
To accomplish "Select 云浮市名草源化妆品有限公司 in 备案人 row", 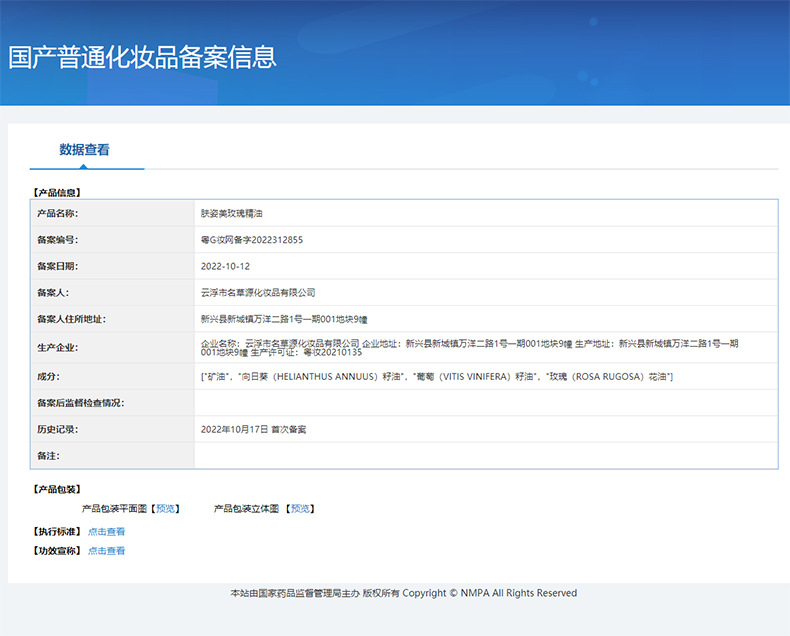I will point(258,293).
